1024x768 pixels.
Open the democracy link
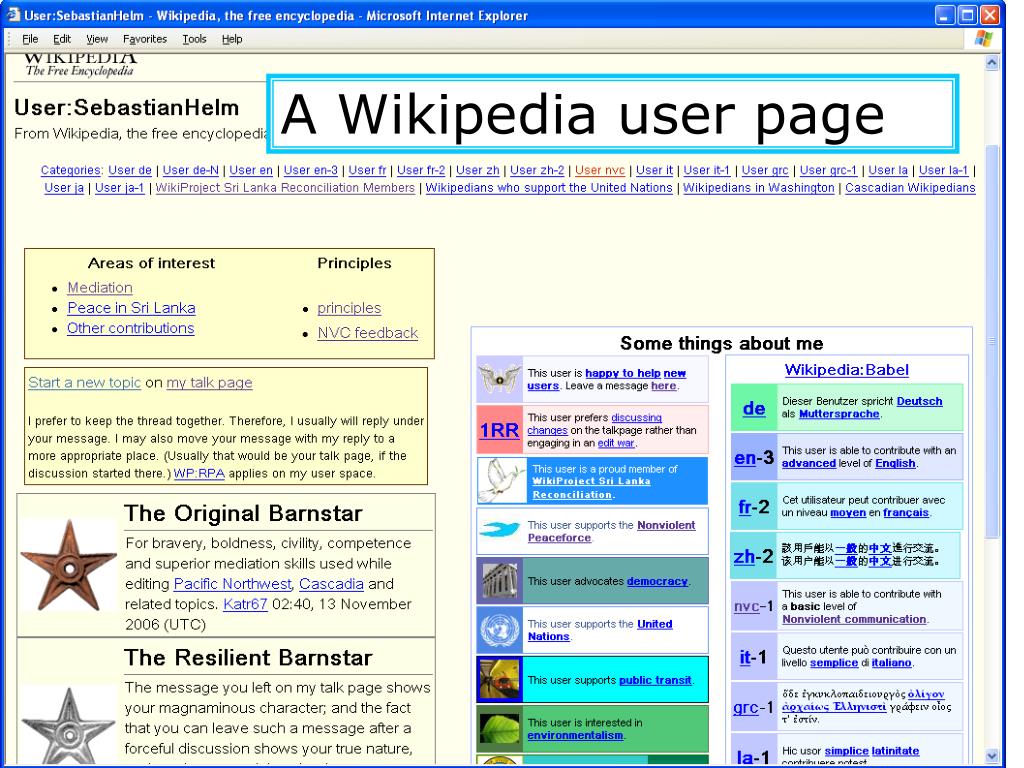pos(657,581)
